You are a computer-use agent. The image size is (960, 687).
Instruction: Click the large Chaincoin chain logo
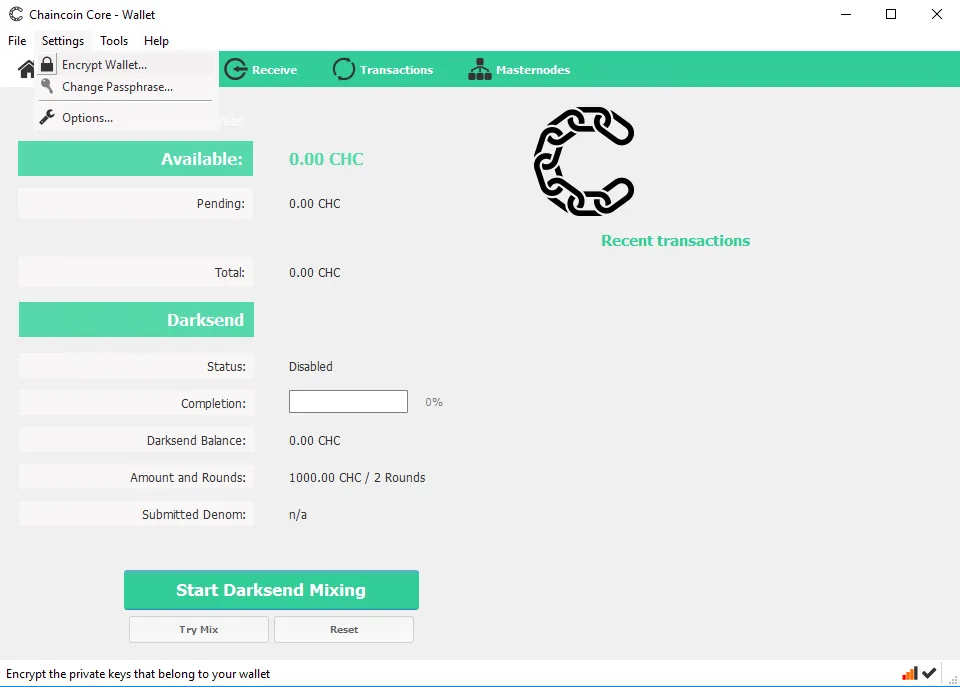click(x=584, y=161)
